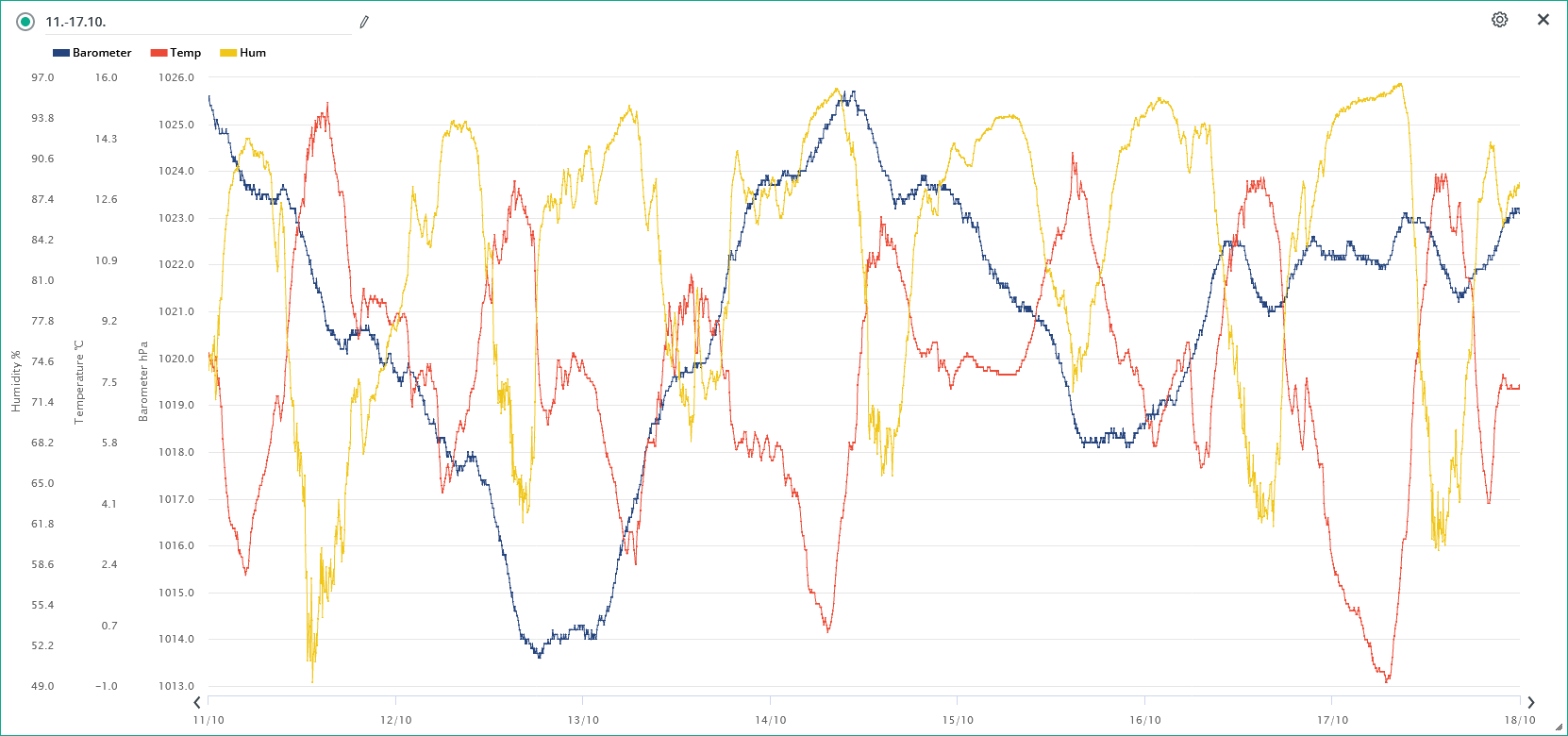The width and height of the screenshot is (1568, 736).
Task: Hide the Temp series in legend
Action: point(186,53)
